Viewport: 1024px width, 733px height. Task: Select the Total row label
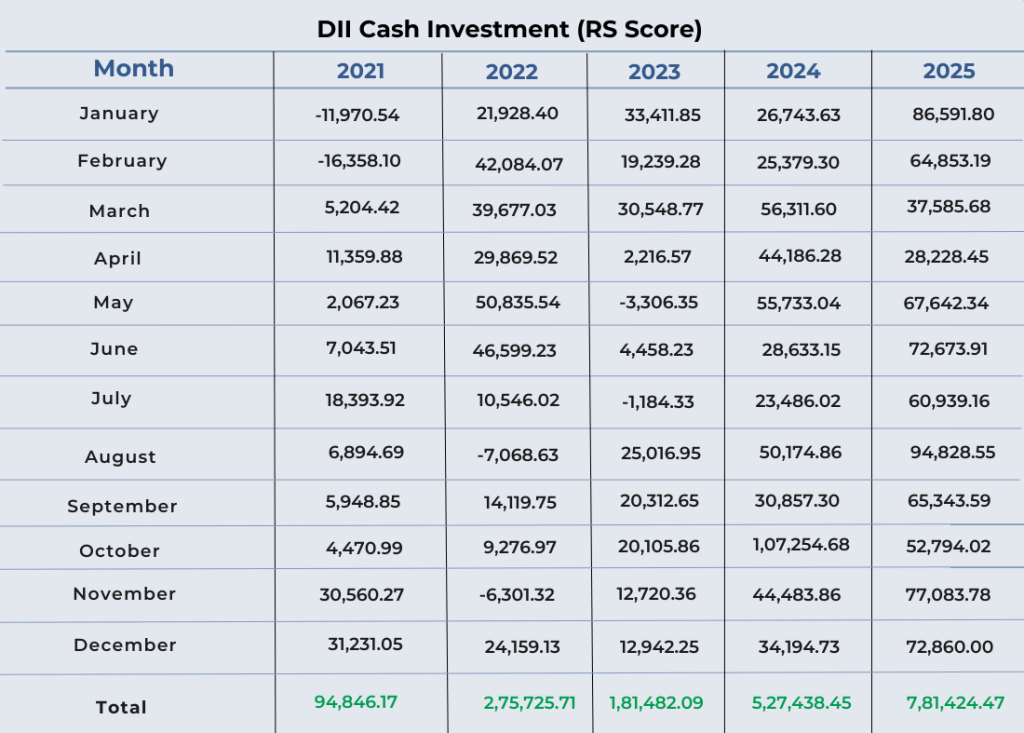[x=122, y=706]
